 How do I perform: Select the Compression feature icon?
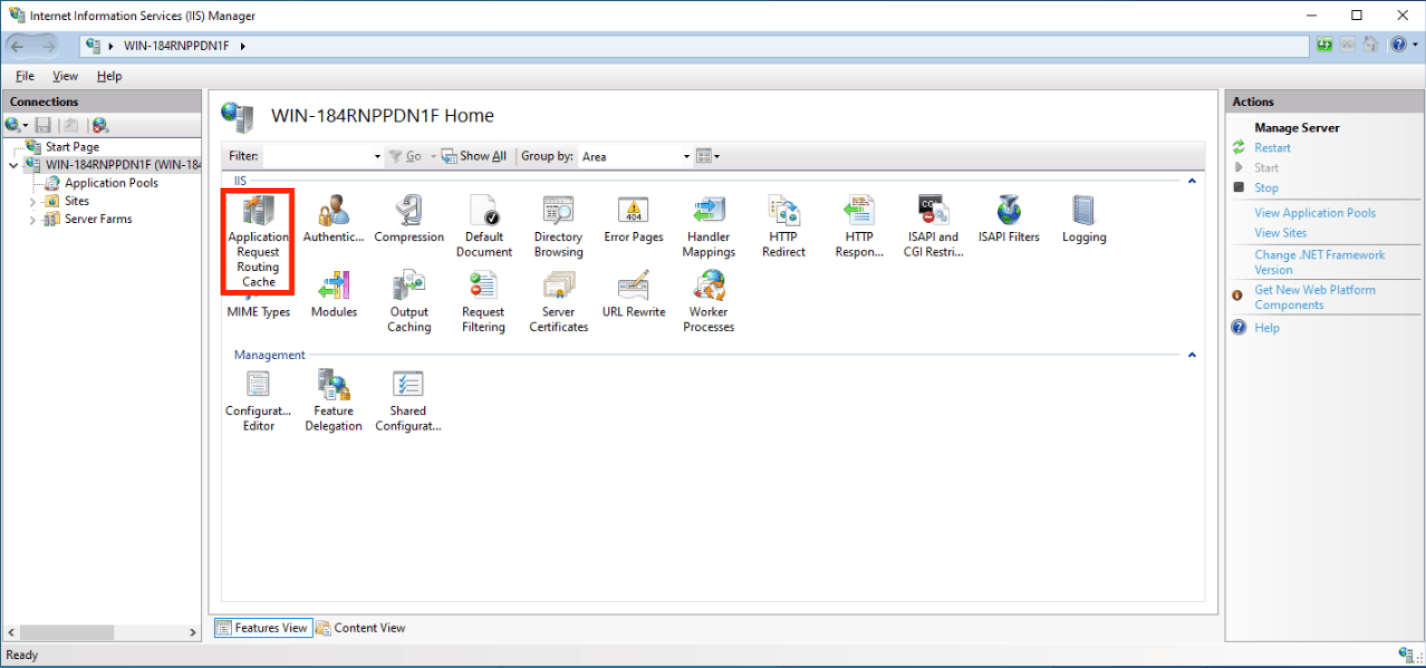tap(409, 220)
